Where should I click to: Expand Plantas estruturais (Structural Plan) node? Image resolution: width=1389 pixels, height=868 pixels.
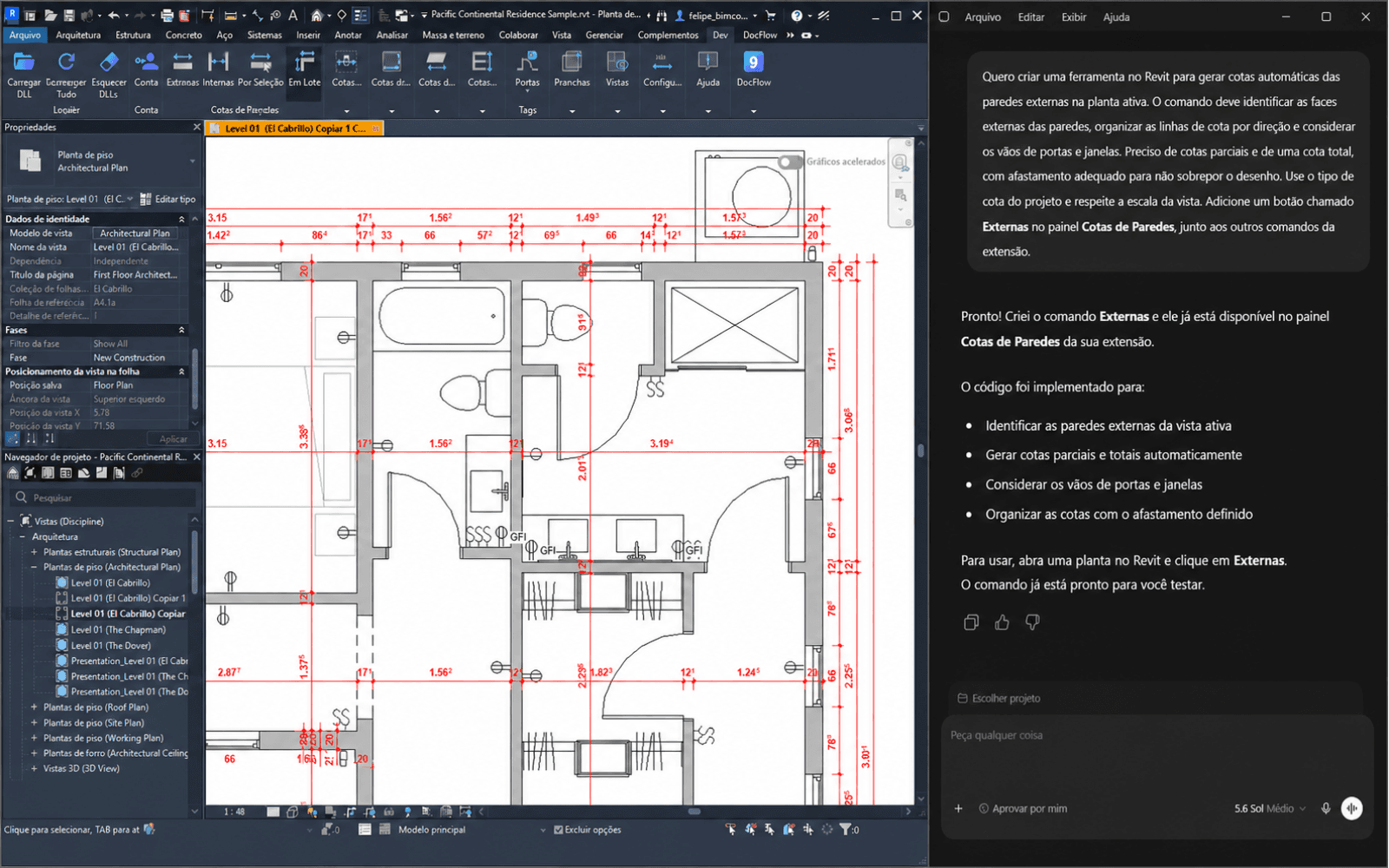[x=34, y=552]
